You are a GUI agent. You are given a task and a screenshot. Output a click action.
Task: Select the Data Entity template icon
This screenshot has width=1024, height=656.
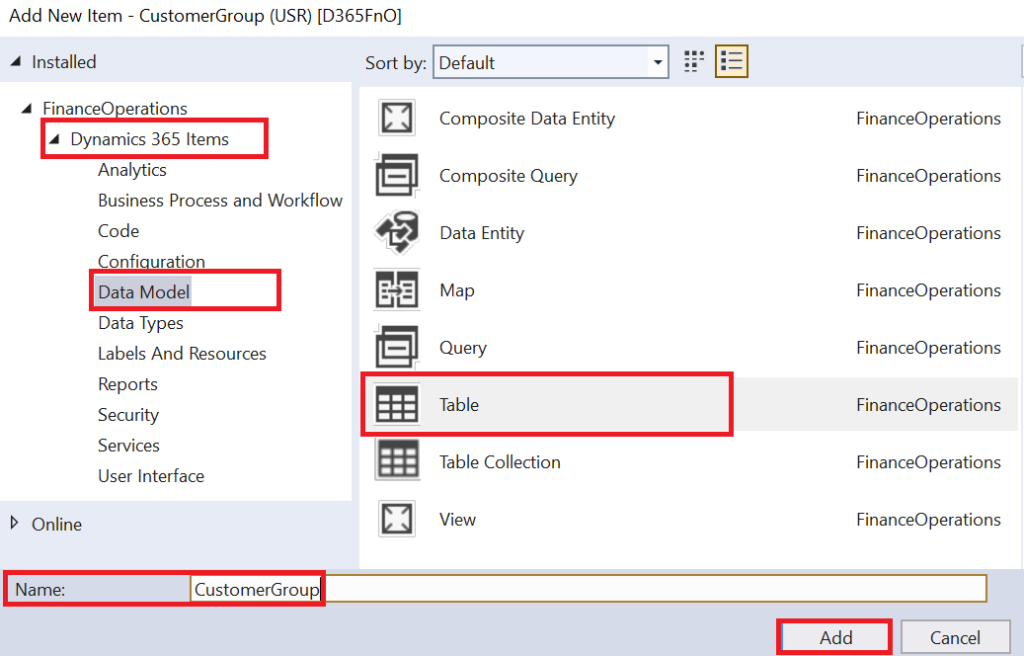click(397, 232)
